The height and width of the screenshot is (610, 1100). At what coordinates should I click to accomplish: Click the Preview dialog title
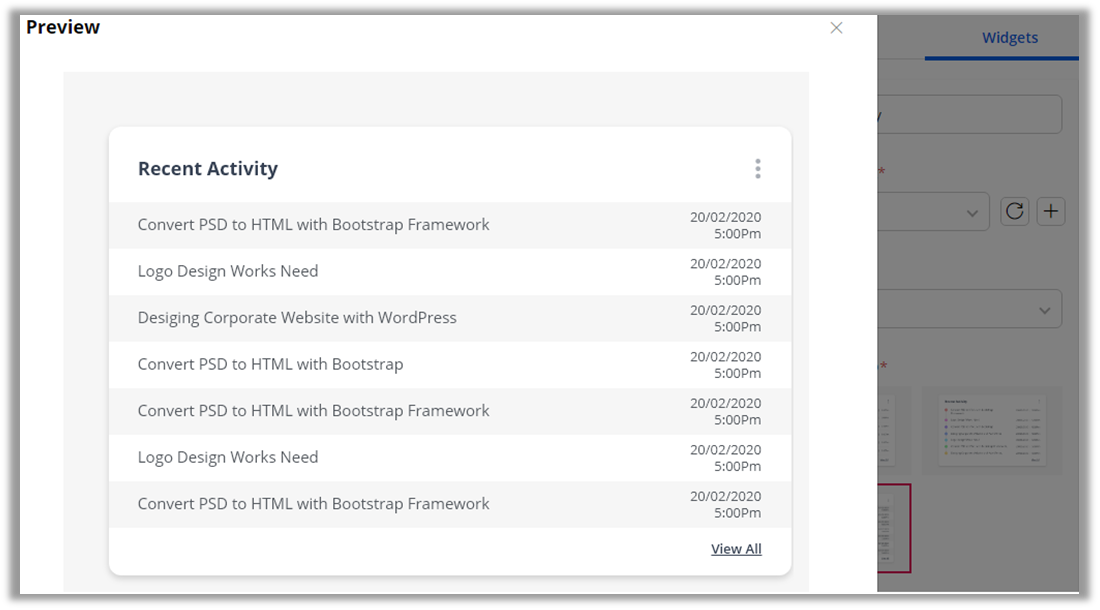[x=63, y=27]
